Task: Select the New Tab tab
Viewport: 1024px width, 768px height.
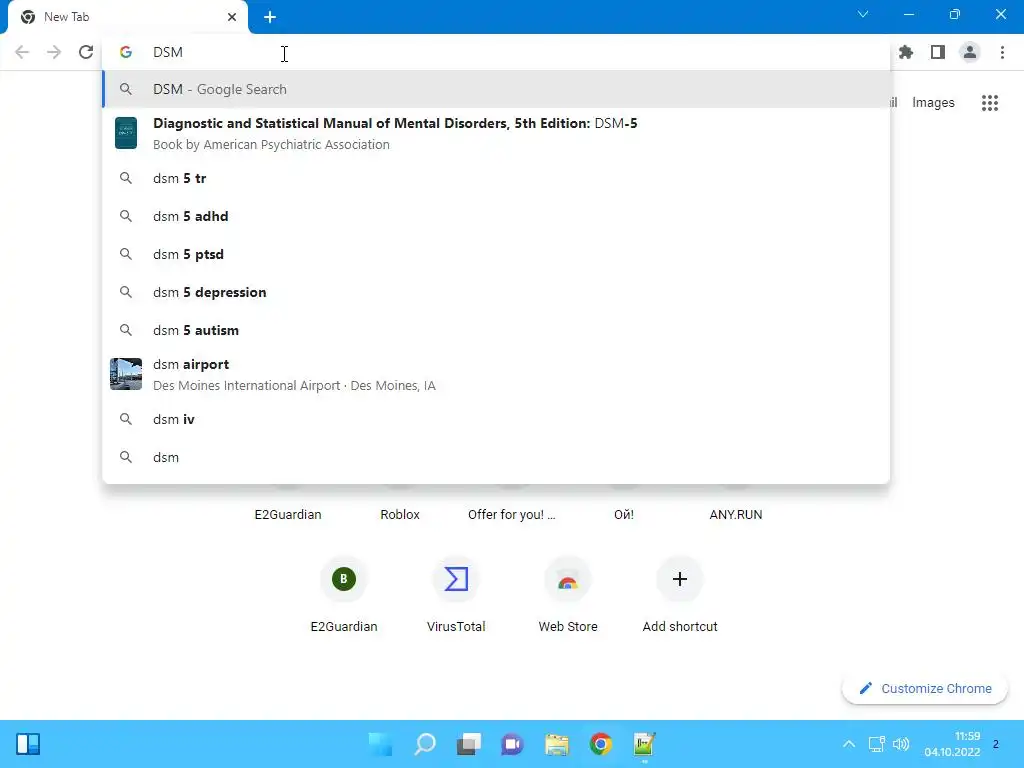Action: point(127,17)
